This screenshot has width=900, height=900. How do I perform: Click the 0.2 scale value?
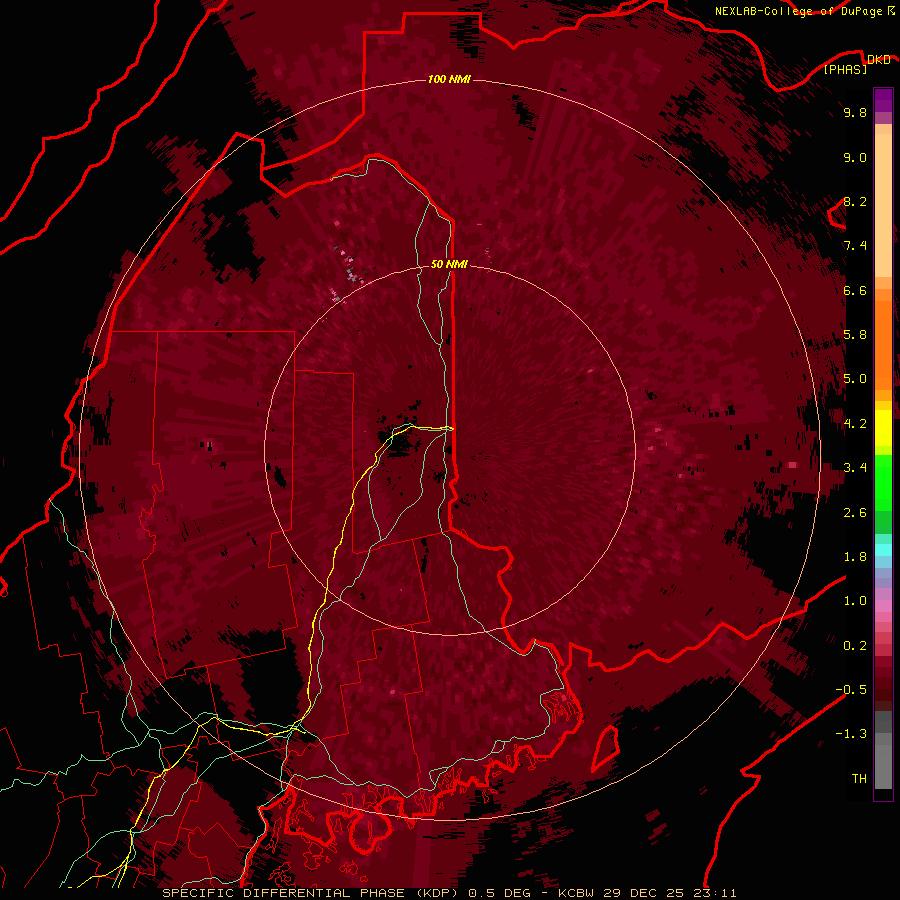click(855, 646)
